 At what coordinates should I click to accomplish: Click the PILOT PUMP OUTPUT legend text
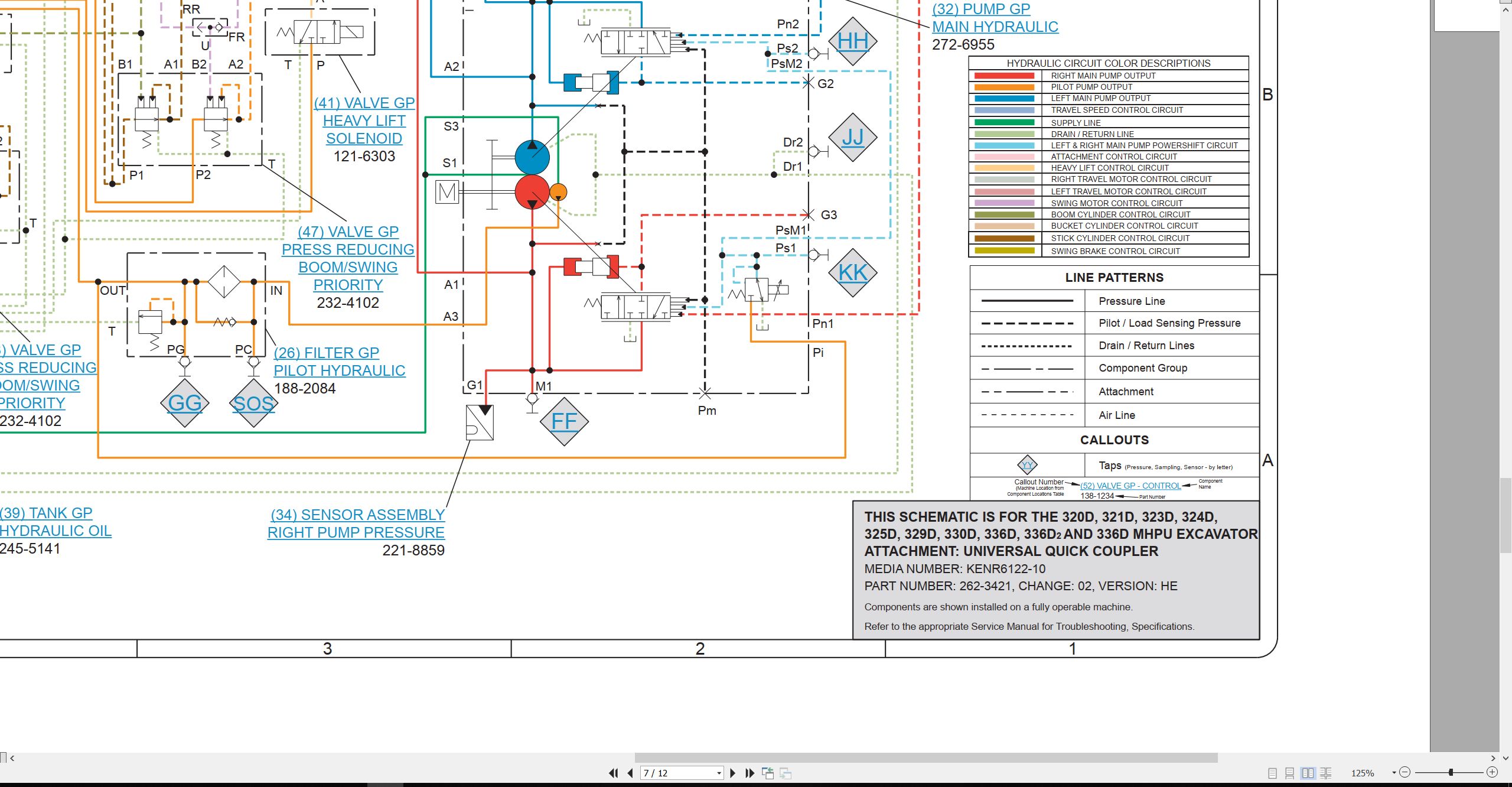tap(1091, 87)
